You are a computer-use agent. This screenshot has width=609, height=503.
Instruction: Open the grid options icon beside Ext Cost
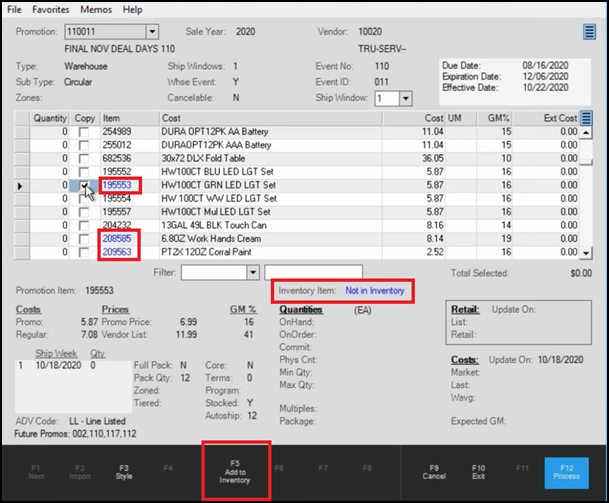pyautogui.click(x=587, y=118)
